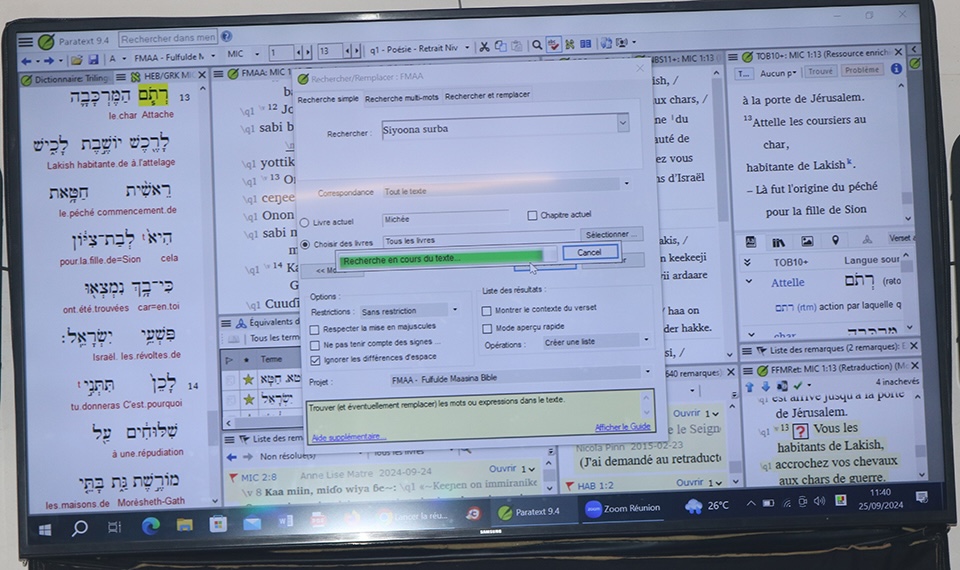Open the TOB10+ window hamburger menu

point(732,57)
